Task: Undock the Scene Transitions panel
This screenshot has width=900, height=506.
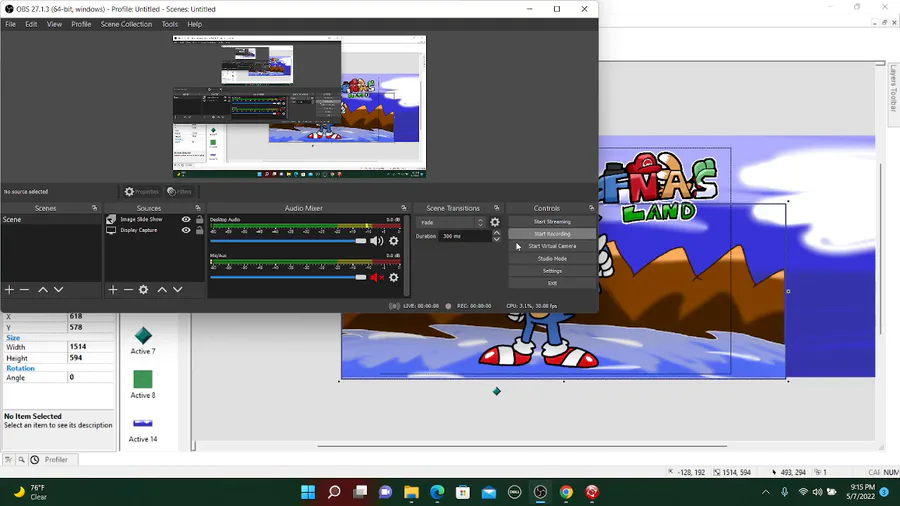Action: point(497,208)
